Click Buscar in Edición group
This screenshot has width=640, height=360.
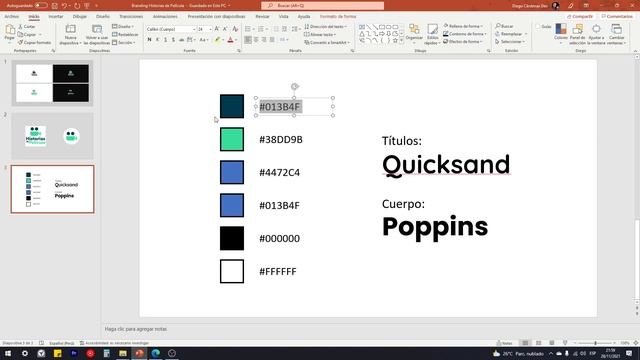pyautogui.click(x=504, y=26)
